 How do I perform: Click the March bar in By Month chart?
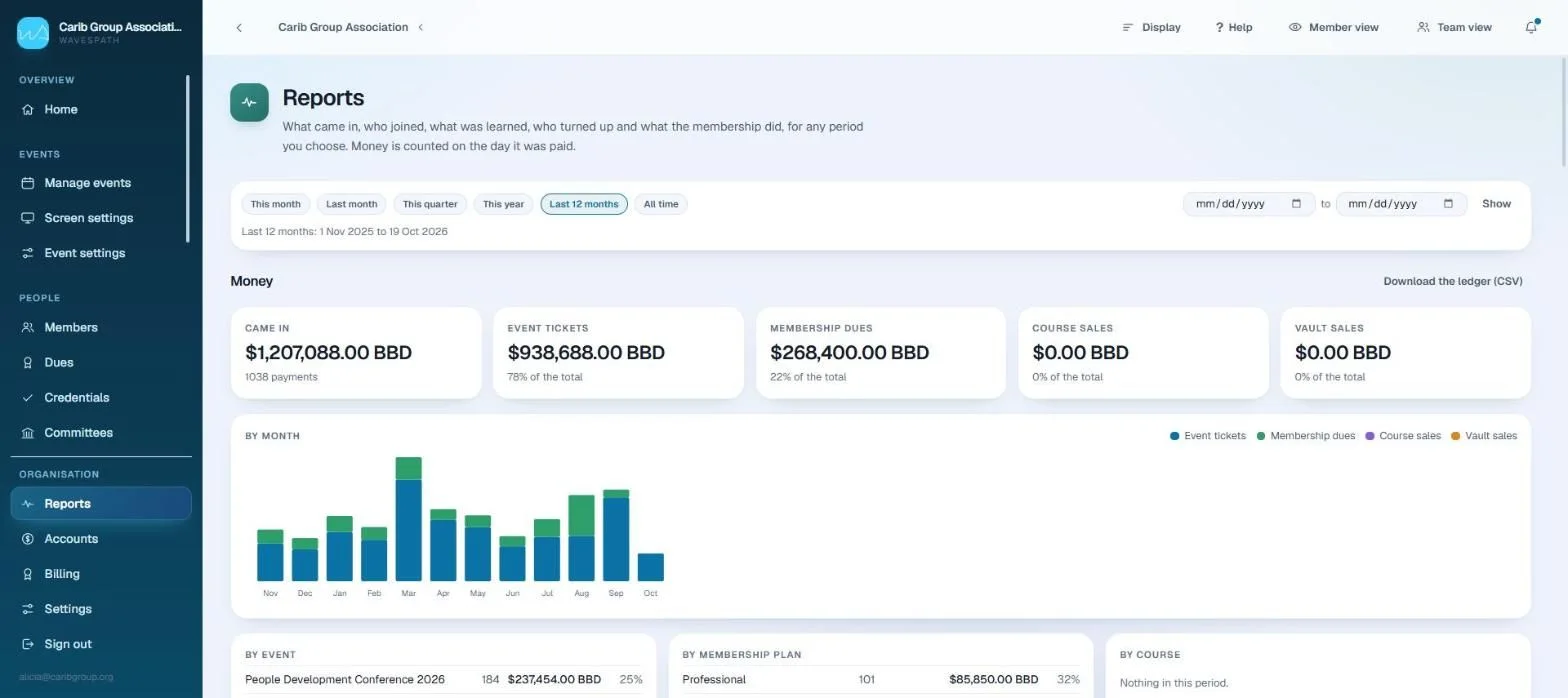point(408,519)
